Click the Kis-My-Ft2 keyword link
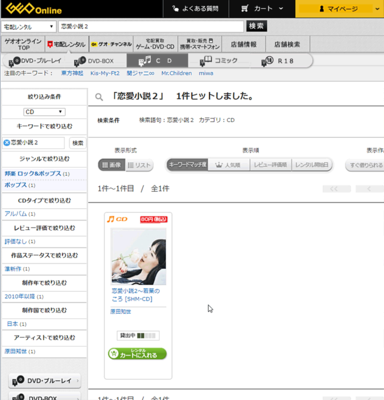Screen dimensions: 384x400 (105, 73)
